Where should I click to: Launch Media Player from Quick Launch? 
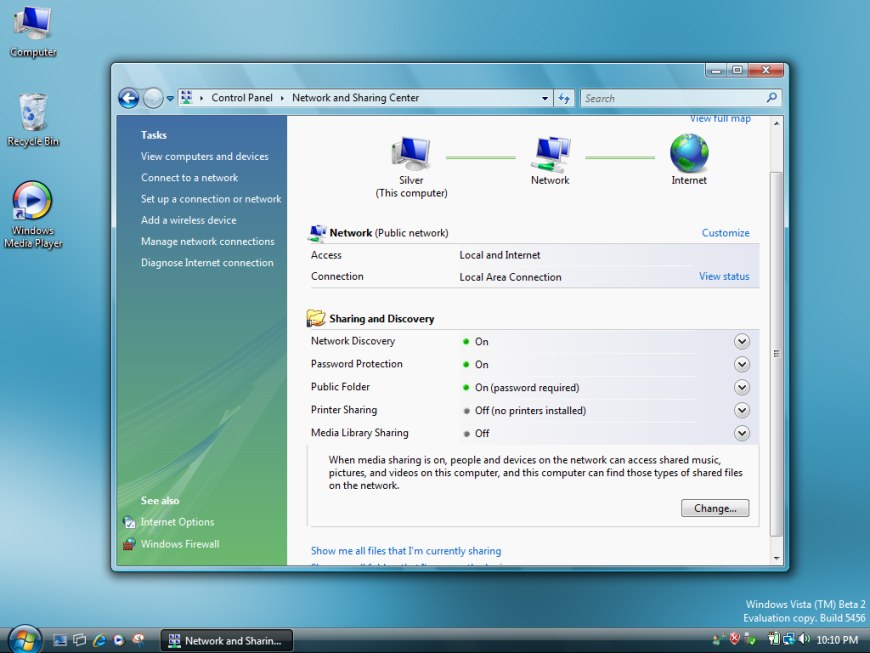[x=119, y=640]
